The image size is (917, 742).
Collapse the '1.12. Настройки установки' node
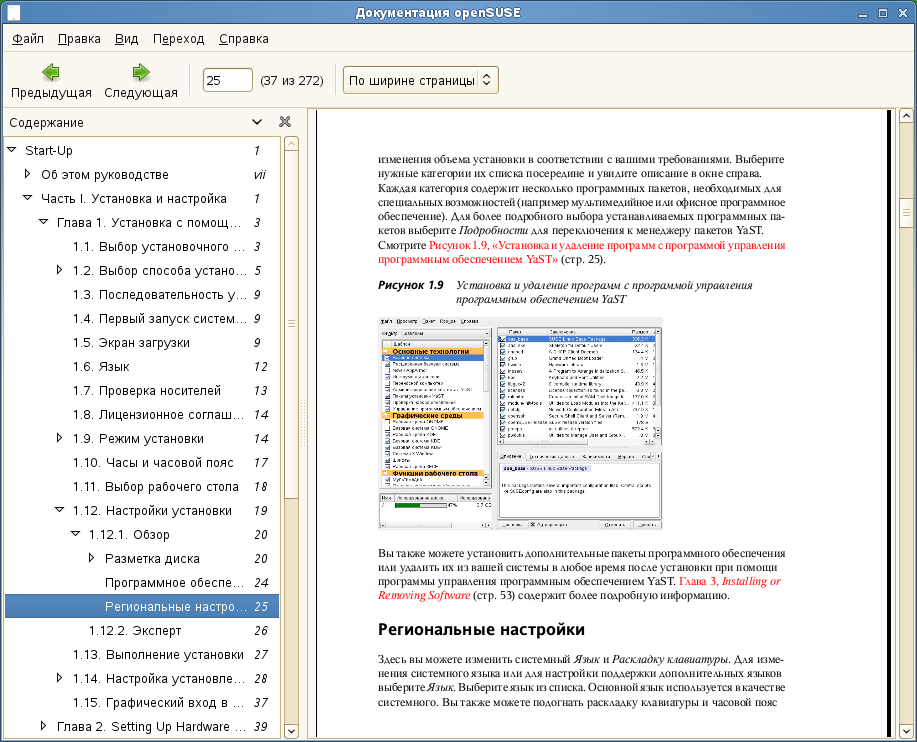click(x=59, y=511)
